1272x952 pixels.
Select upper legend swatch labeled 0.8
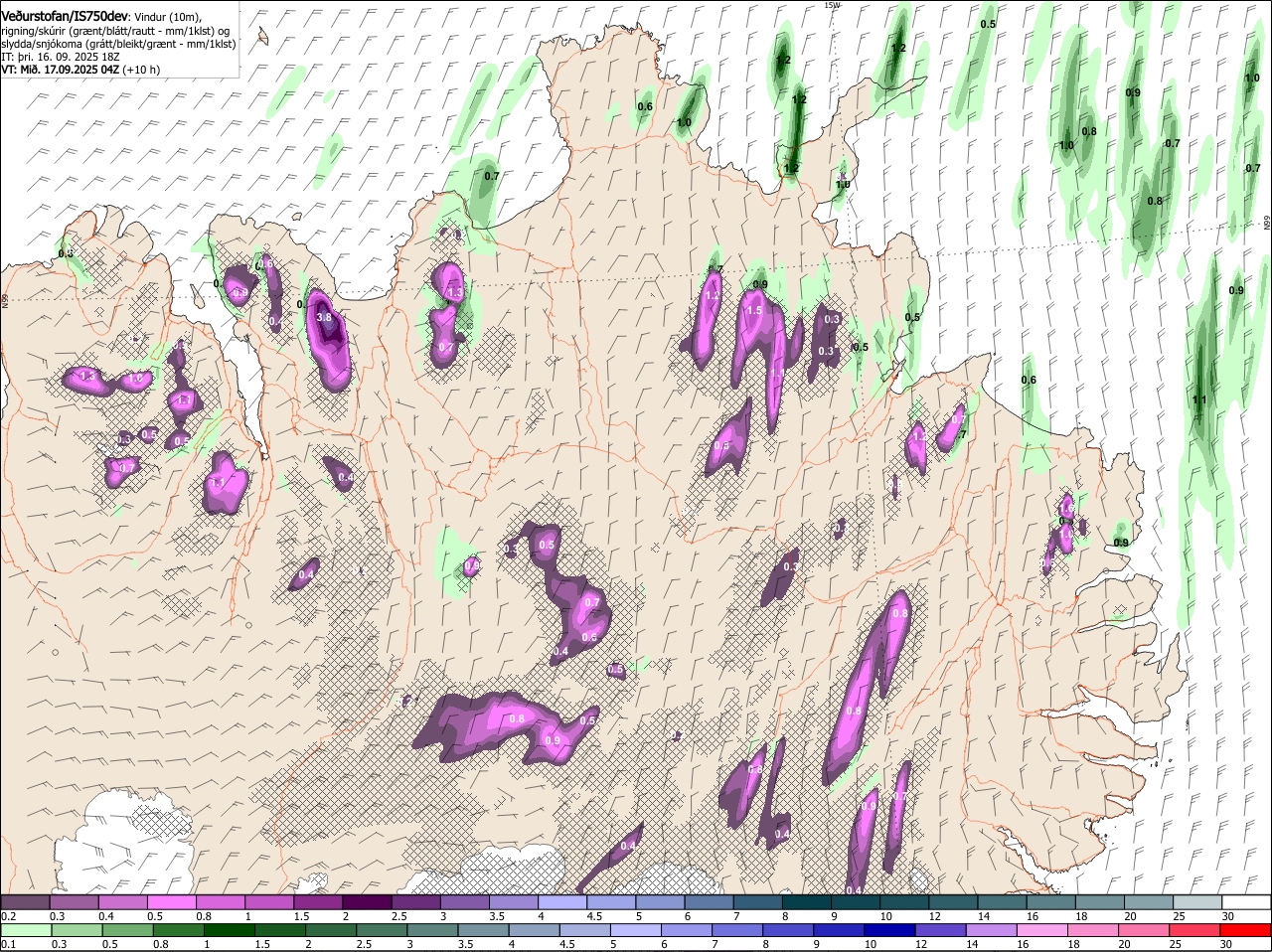point(220,902)
